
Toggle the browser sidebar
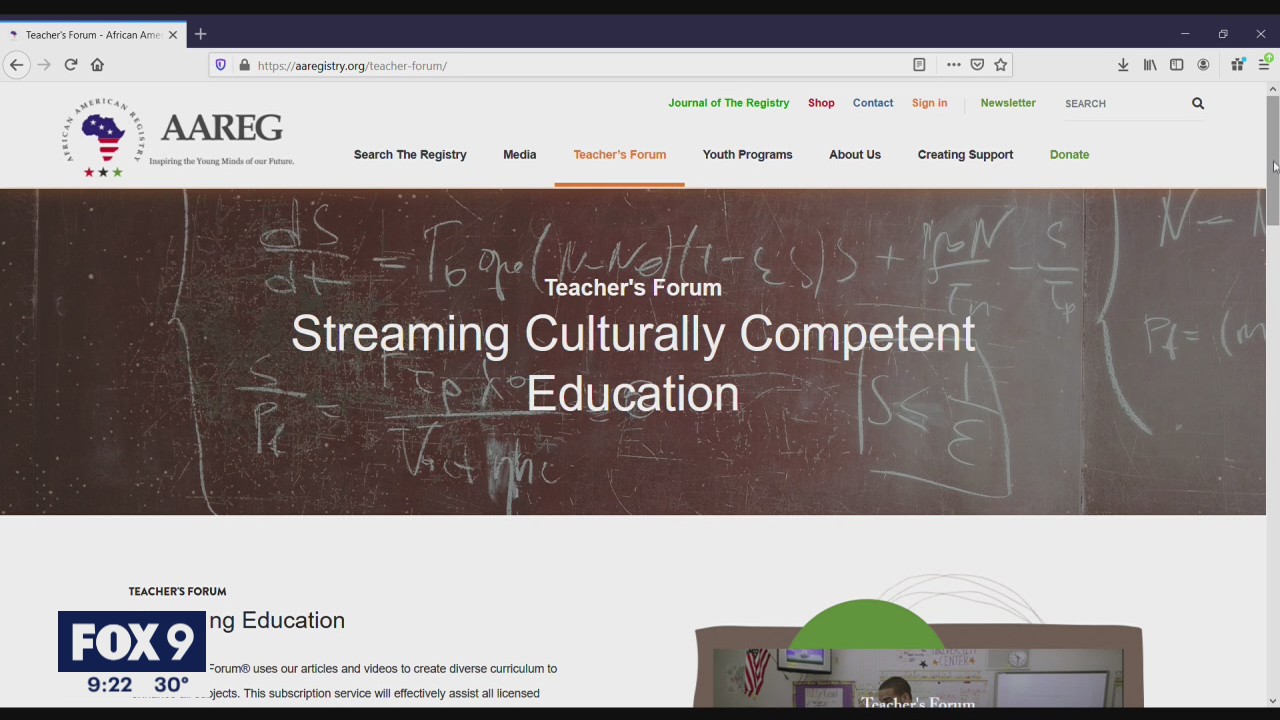point(1177,64)
